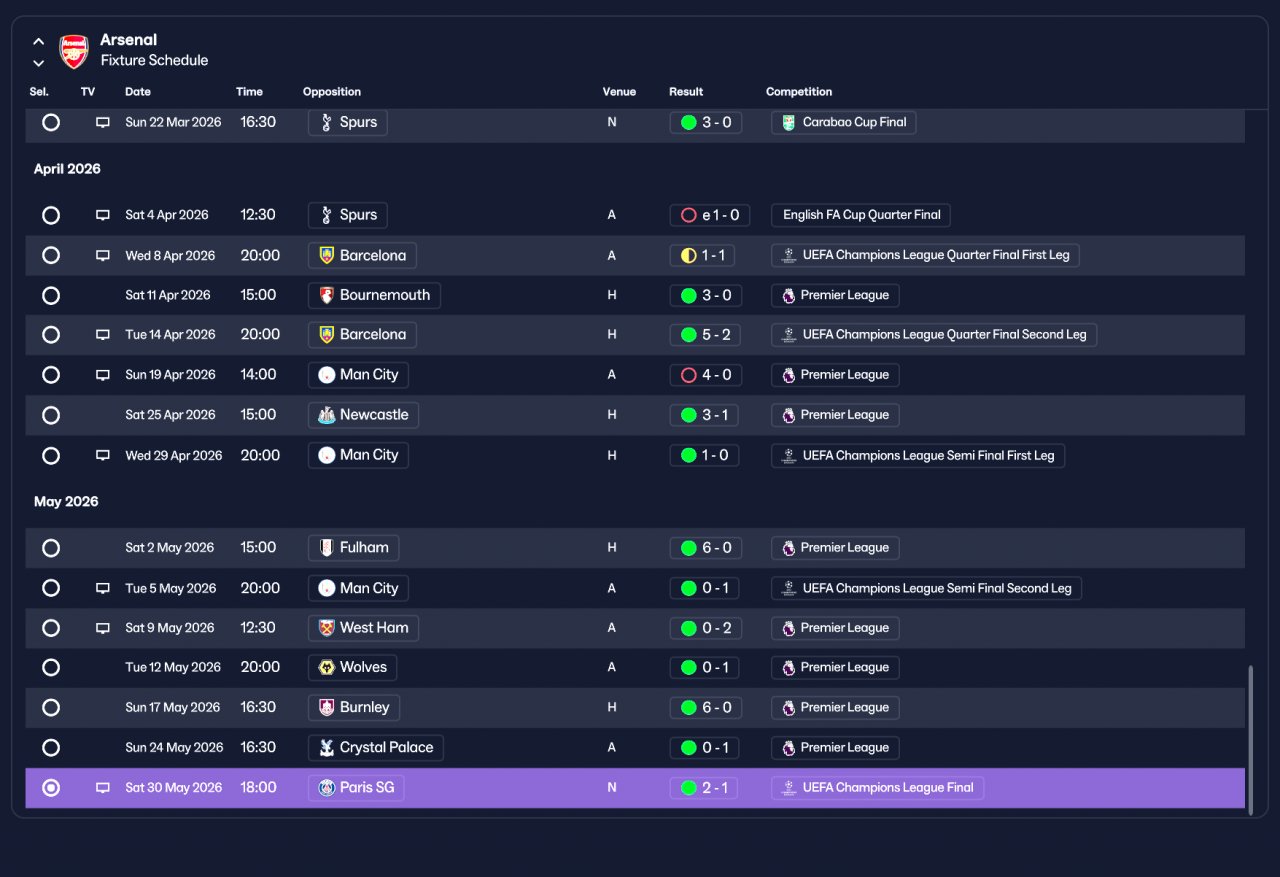Open the Bournemouth opposition button
The image size is (1280, 877).
374,295
